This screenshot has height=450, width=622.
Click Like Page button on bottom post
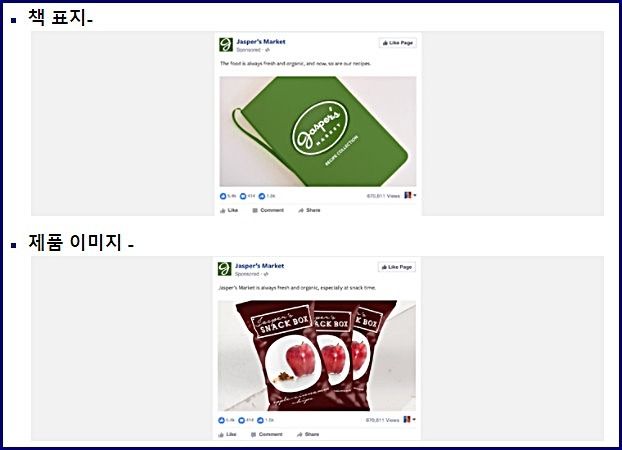pos(396,267)
